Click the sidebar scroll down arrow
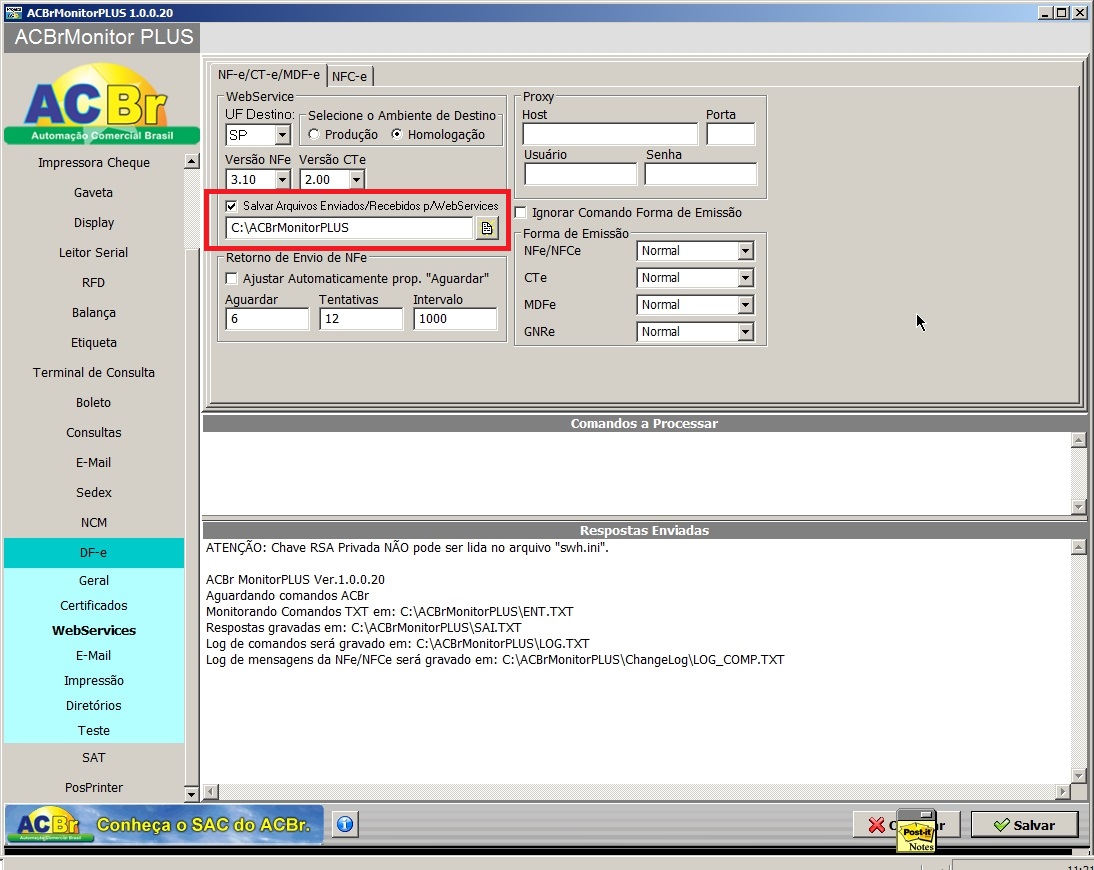Screen dimensions: 1094x870 [x=192, y=794]
